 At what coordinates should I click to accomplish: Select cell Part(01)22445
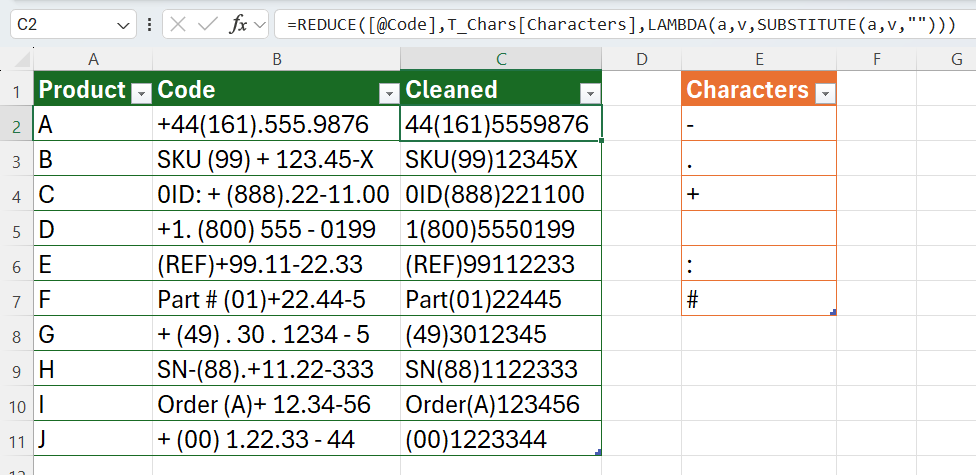pos(501,298)
